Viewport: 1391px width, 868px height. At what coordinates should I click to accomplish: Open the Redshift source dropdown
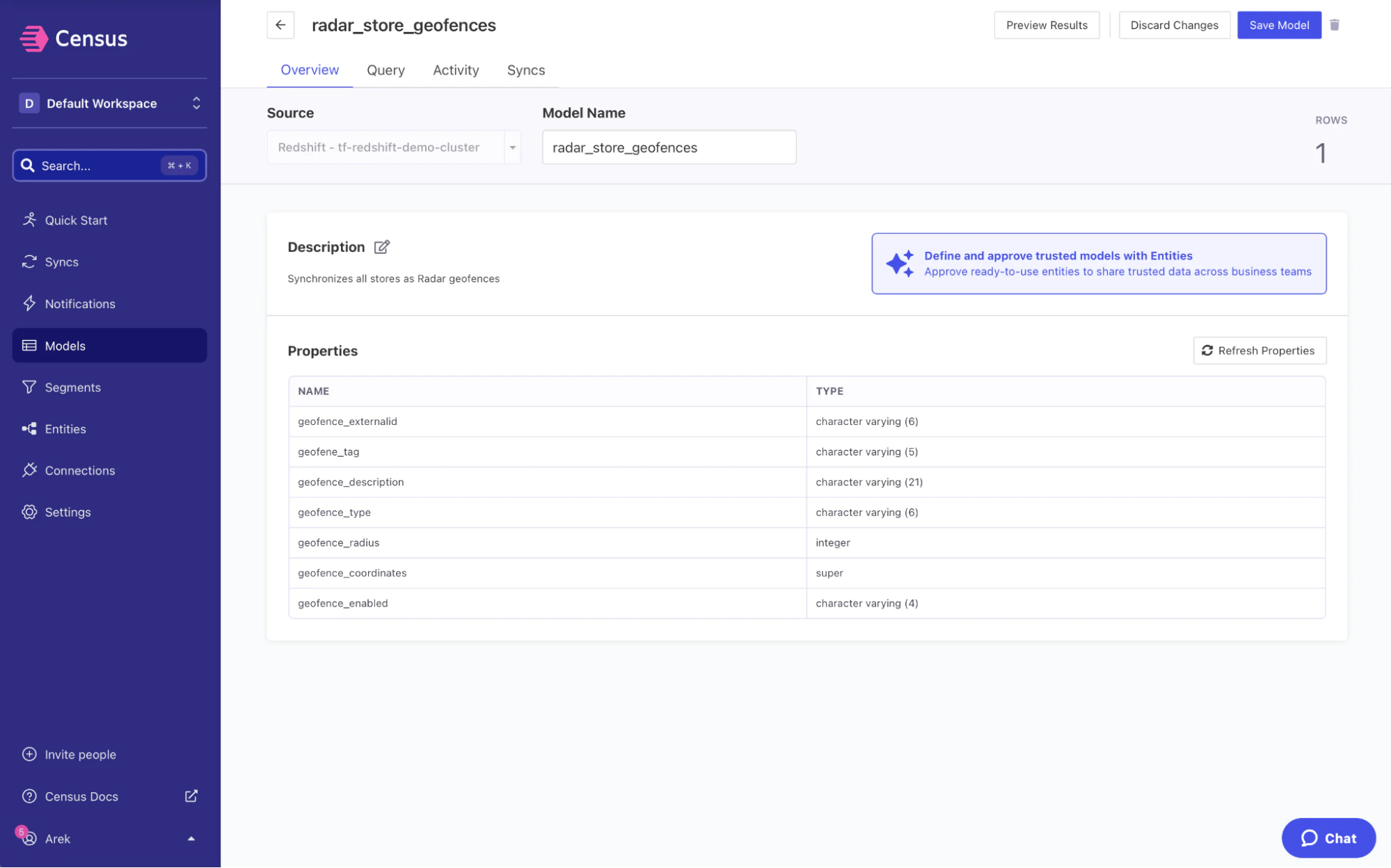tap(512, 147)
